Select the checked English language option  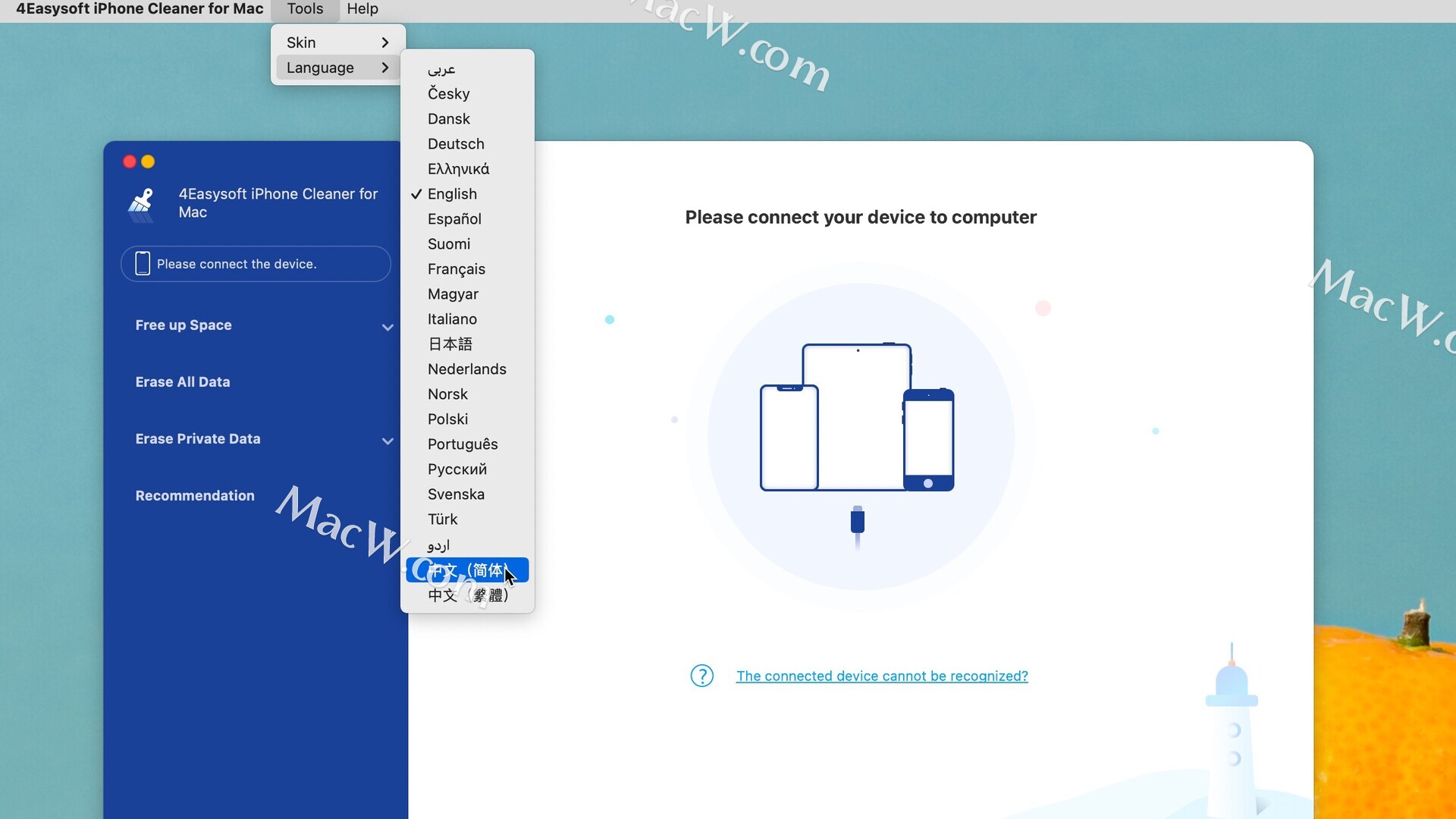tap(467, 193)
